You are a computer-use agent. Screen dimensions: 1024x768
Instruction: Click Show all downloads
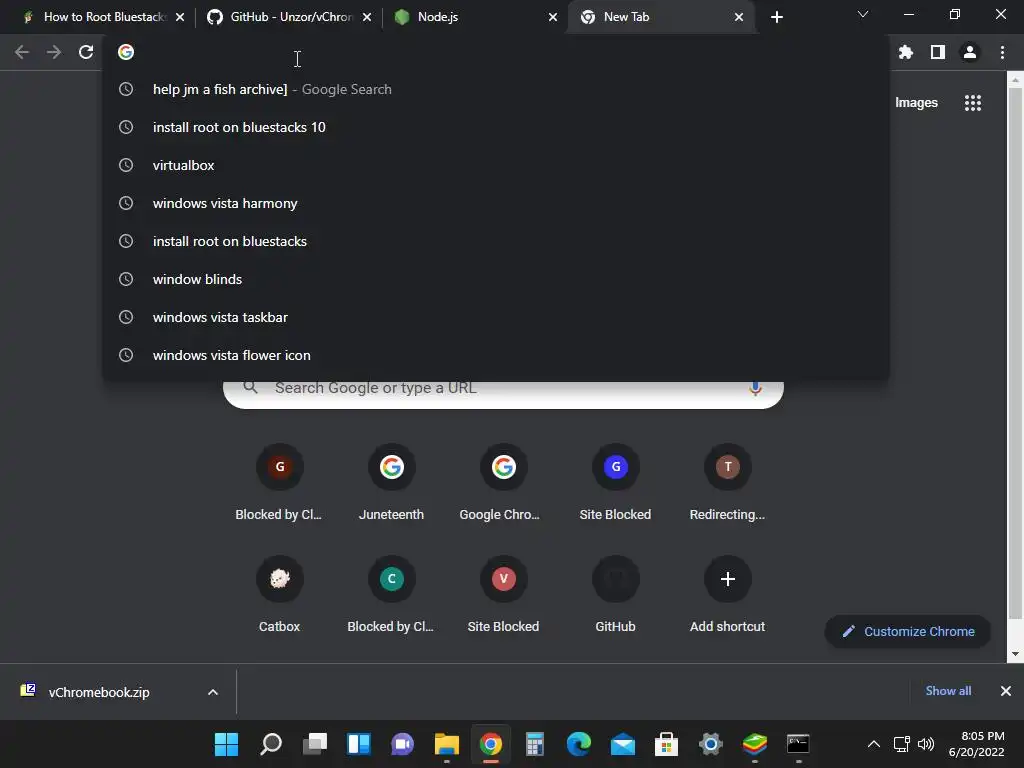pyautogui.click(x=948, y=691)
